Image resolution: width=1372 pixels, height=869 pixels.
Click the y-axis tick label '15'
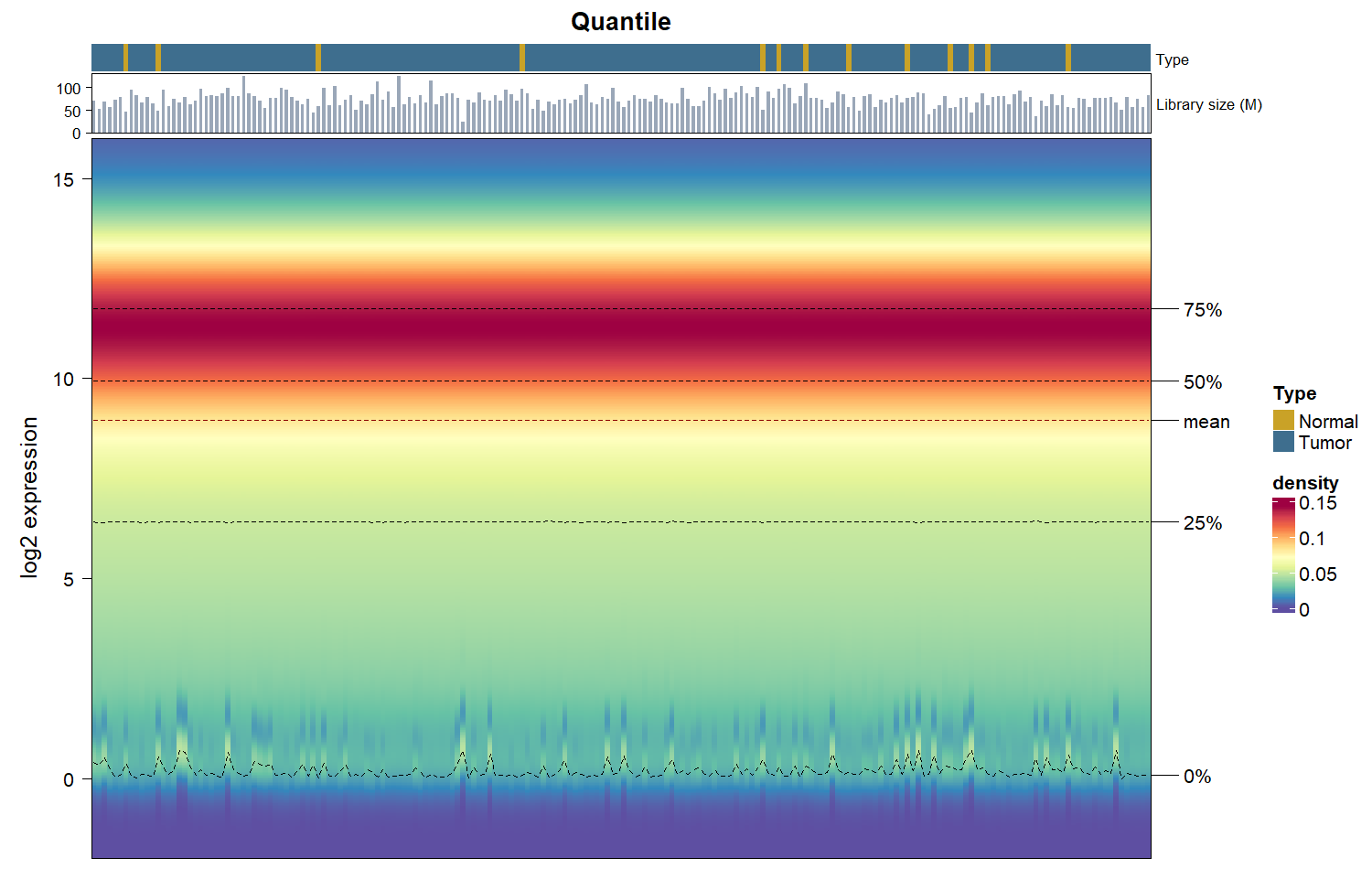(63, 179)
